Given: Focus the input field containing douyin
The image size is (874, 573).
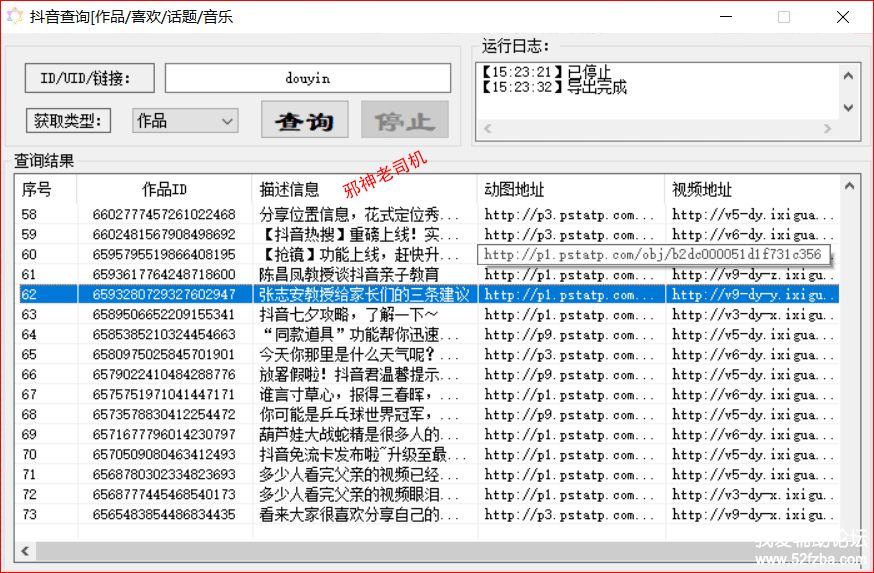Looking at the screenshot, I should (x=308, y=78).
